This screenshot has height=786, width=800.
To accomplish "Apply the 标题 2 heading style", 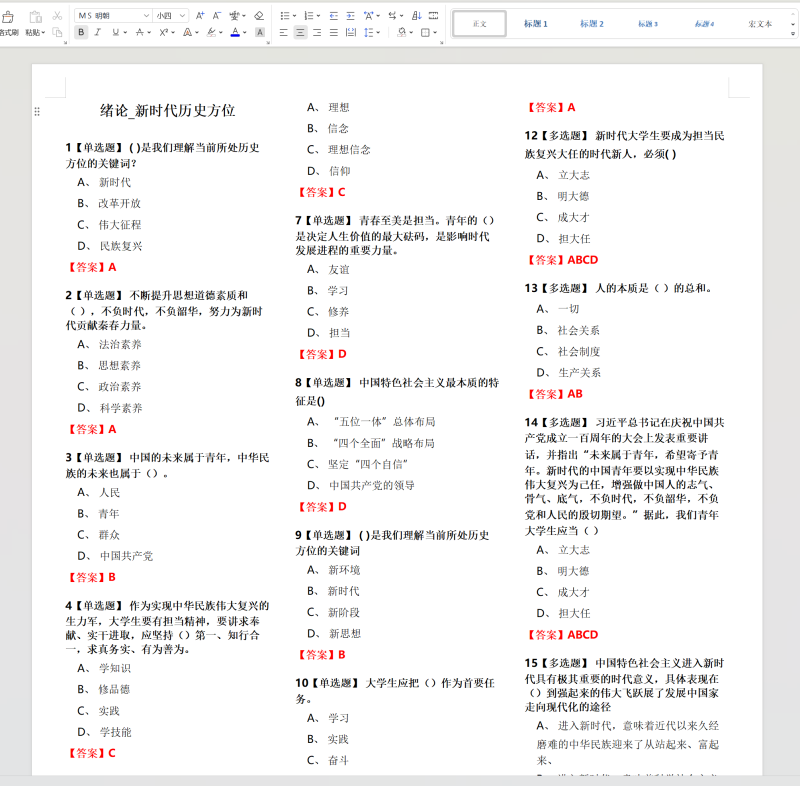I will click(x=591, y=24).
